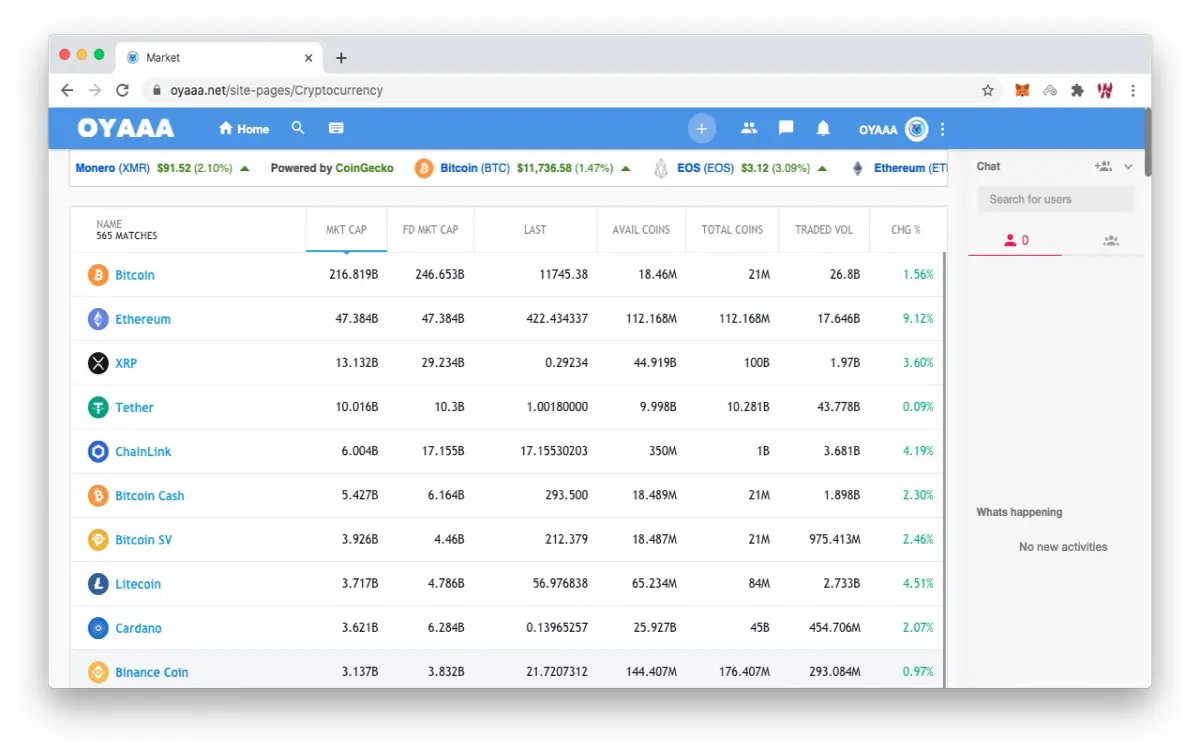This screenshot has width=1200, height=756.
Task: Open the Litecoin name link
Action: 138,583
